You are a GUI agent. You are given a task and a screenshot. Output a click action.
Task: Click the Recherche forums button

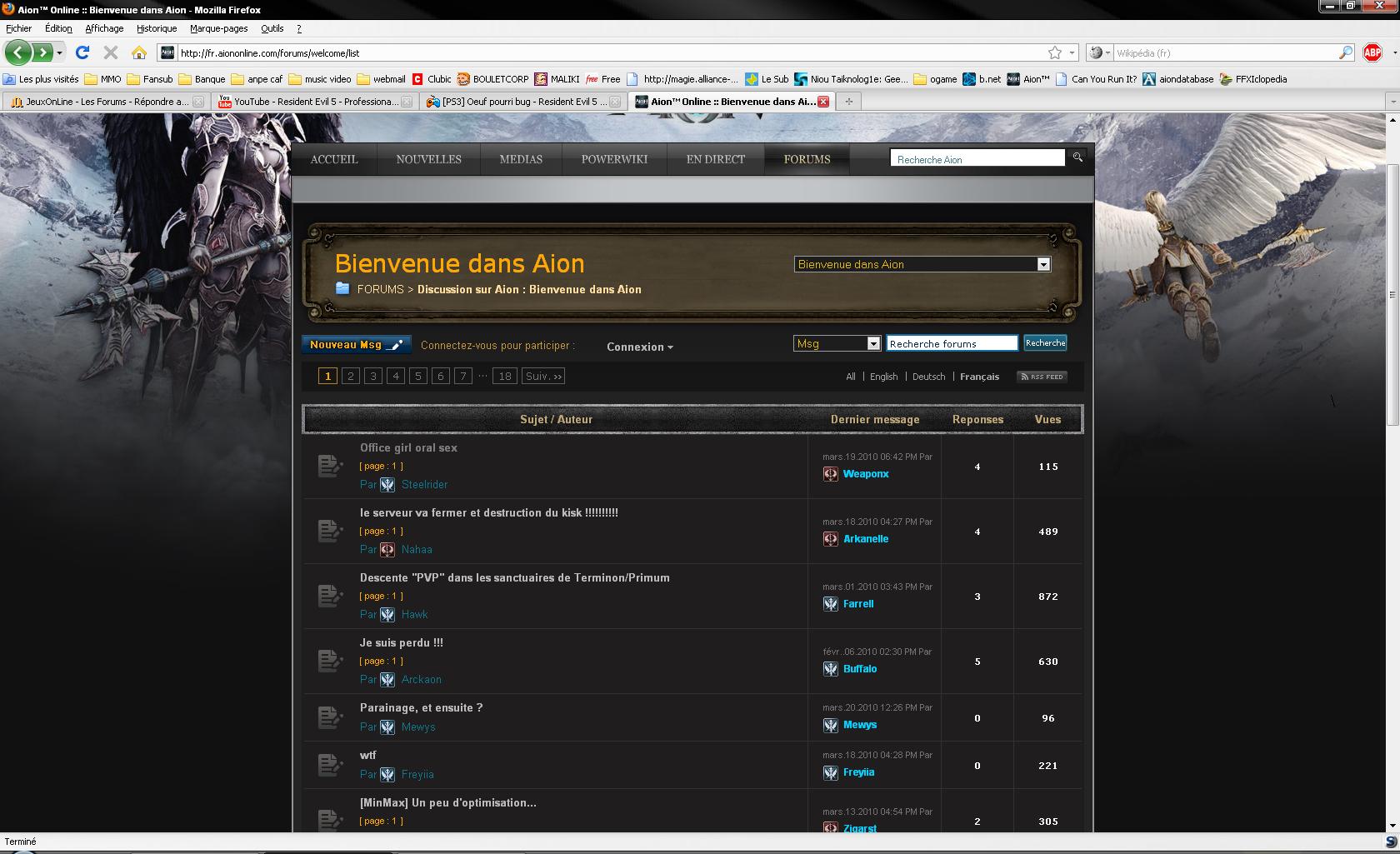(1045, 342)
